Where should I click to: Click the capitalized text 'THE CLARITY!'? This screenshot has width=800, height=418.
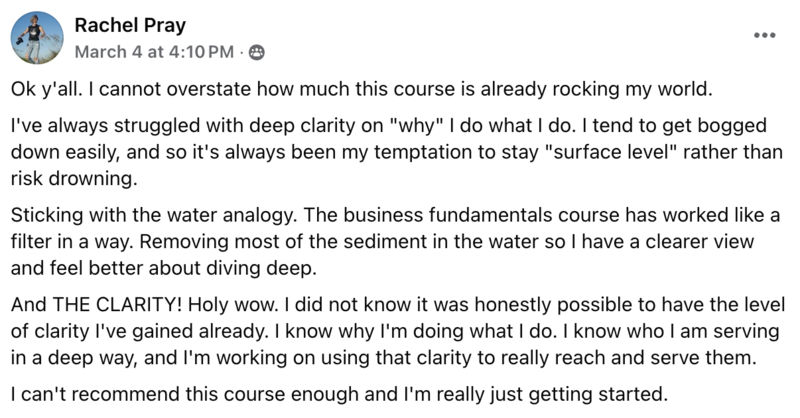[x=117, y=305]
